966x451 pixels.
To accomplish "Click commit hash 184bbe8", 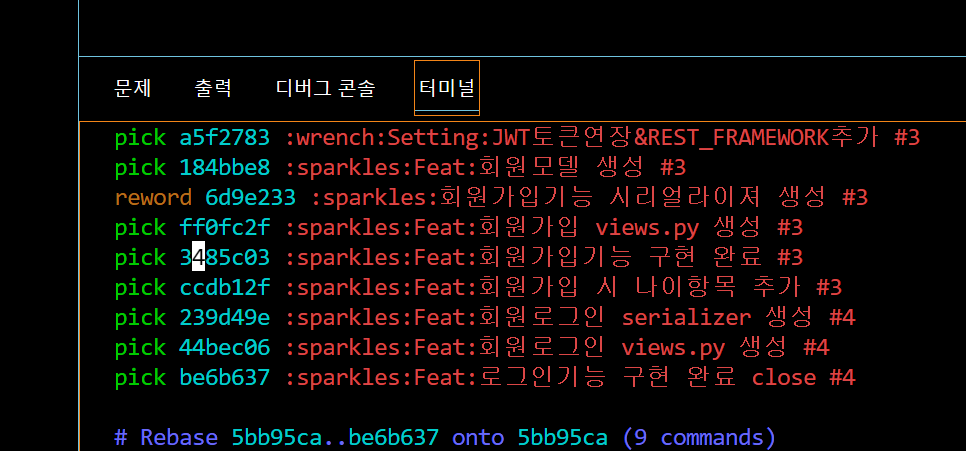I will [x=224, y=168].
